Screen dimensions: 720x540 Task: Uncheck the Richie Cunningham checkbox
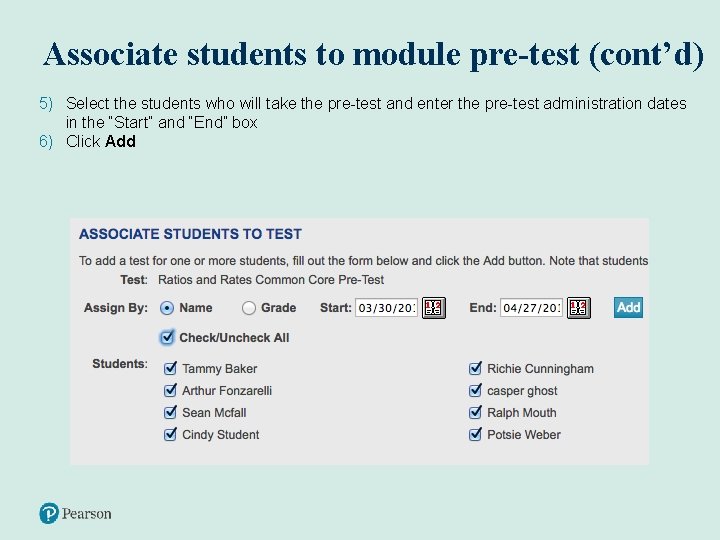(x=477, y=368)
